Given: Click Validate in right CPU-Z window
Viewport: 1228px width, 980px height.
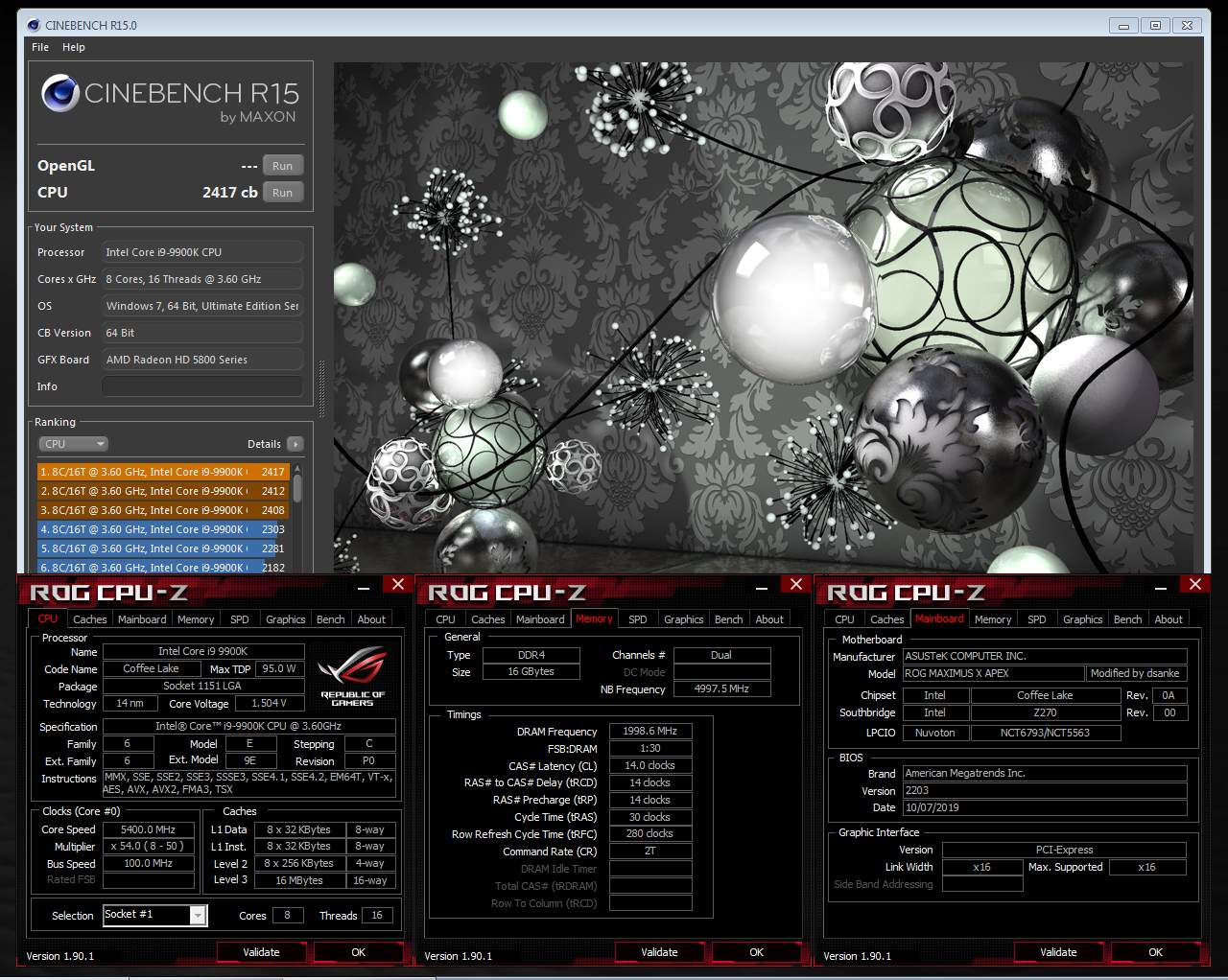Looking at the screenshot, I should tap(1058, 952).
